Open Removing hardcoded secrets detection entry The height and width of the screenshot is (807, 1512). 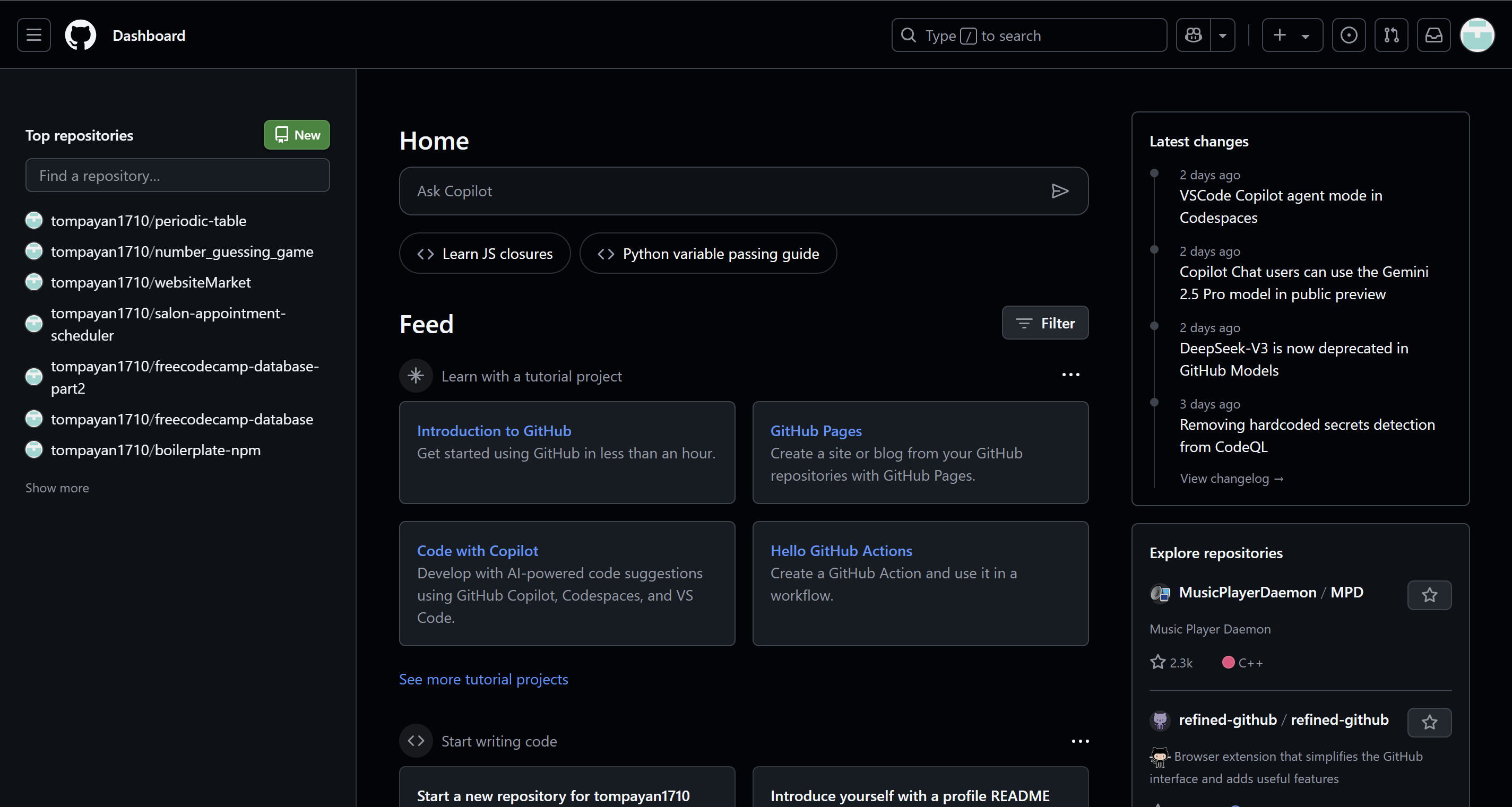pos(1307,436)
